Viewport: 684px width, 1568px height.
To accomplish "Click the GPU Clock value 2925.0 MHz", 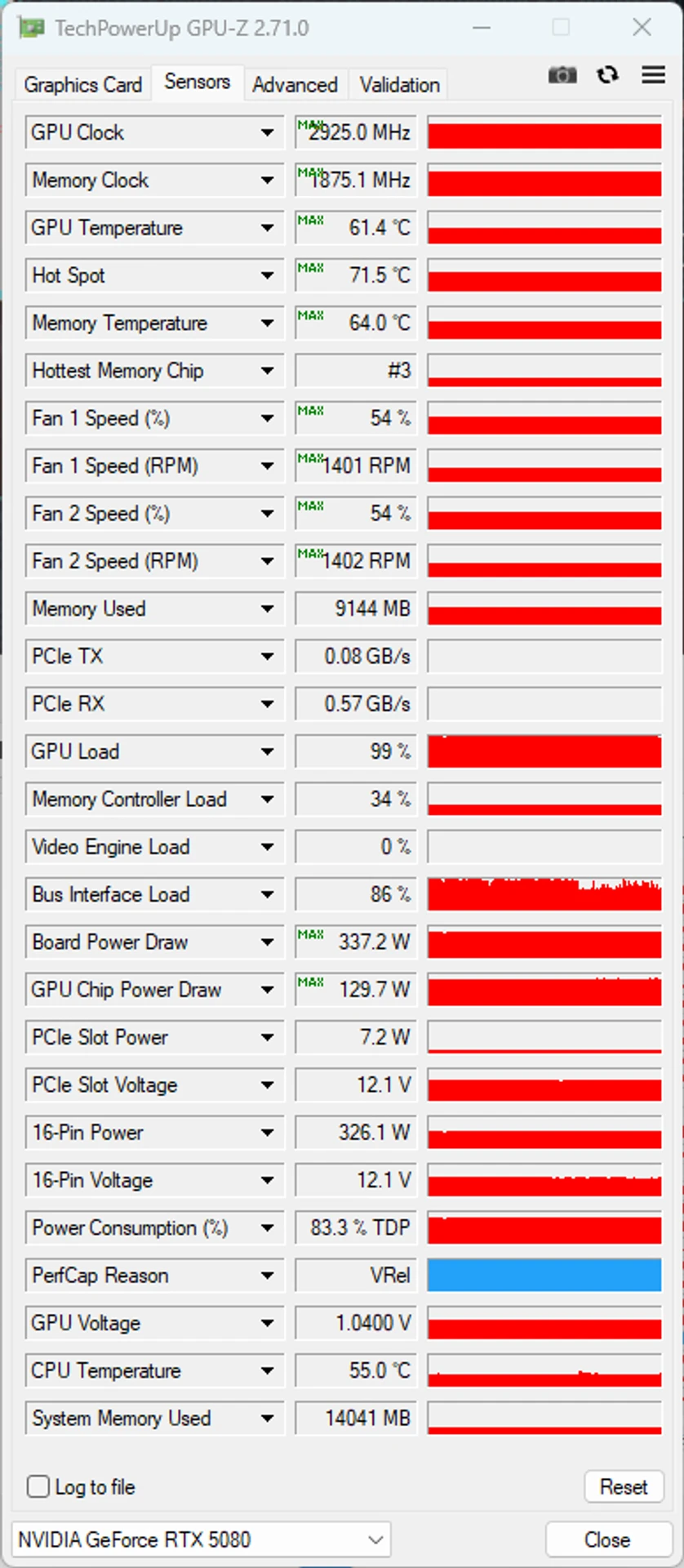I will pos(356,132).
